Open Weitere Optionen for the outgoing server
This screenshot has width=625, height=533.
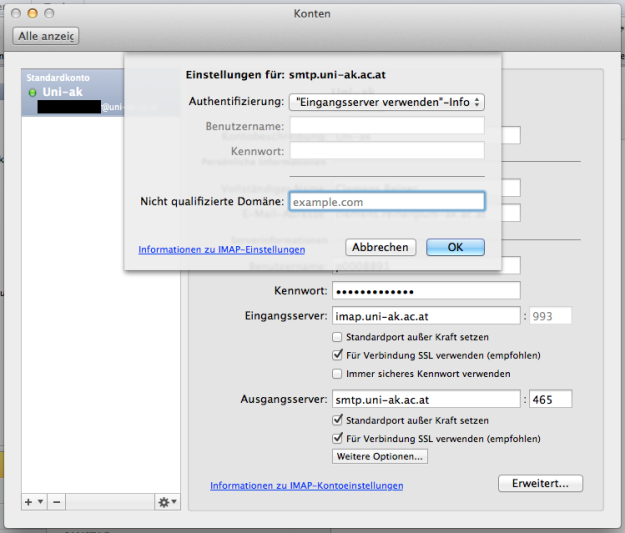tap(380, 456)
